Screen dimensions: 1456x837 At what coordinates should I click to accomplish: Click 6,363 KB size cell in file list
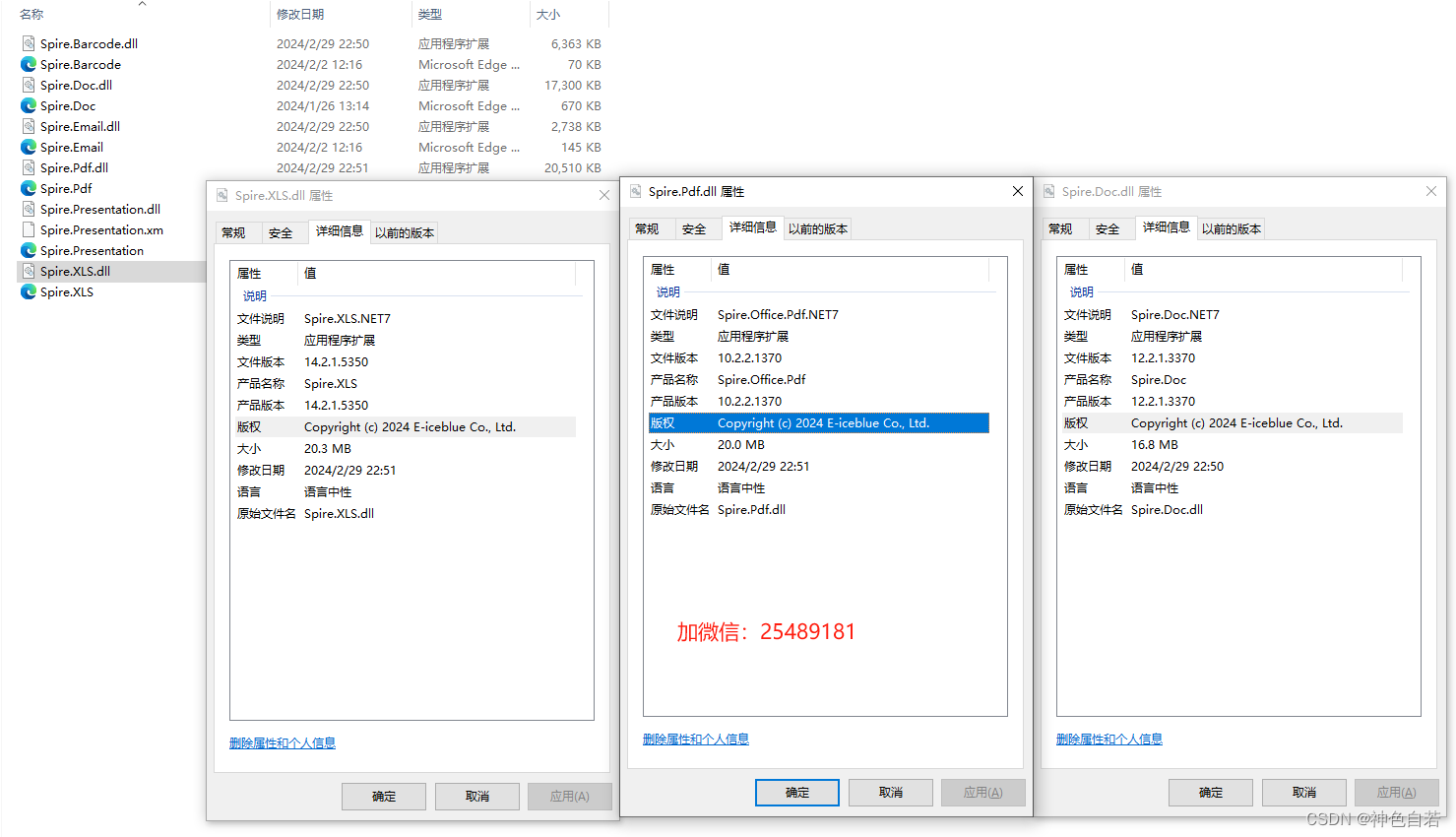click(x=576, y=44)
